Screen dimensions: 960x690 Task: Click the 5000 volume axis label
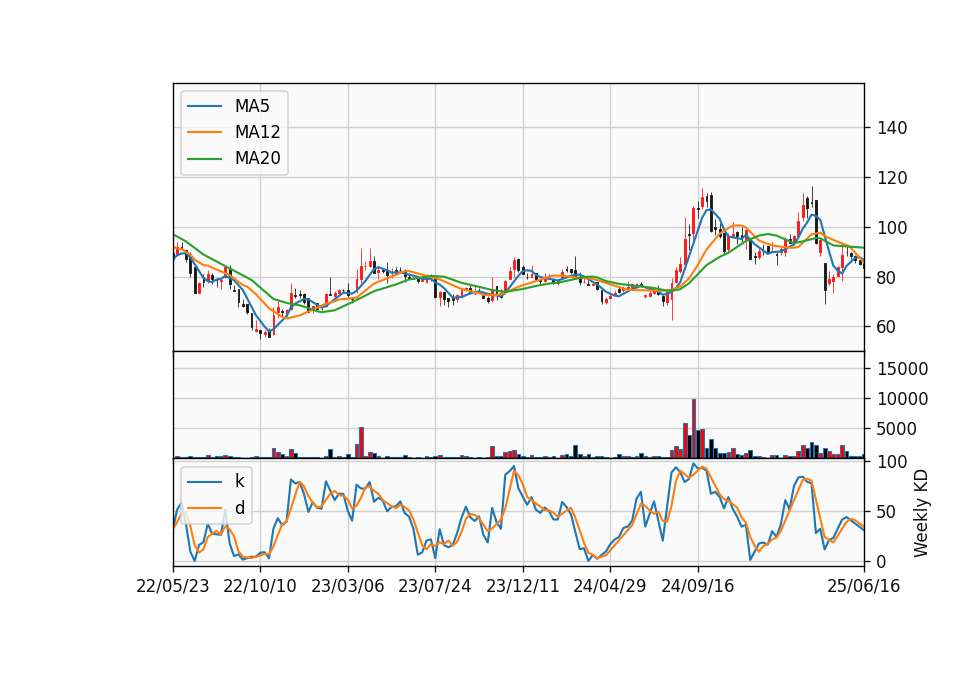[897, 429]
